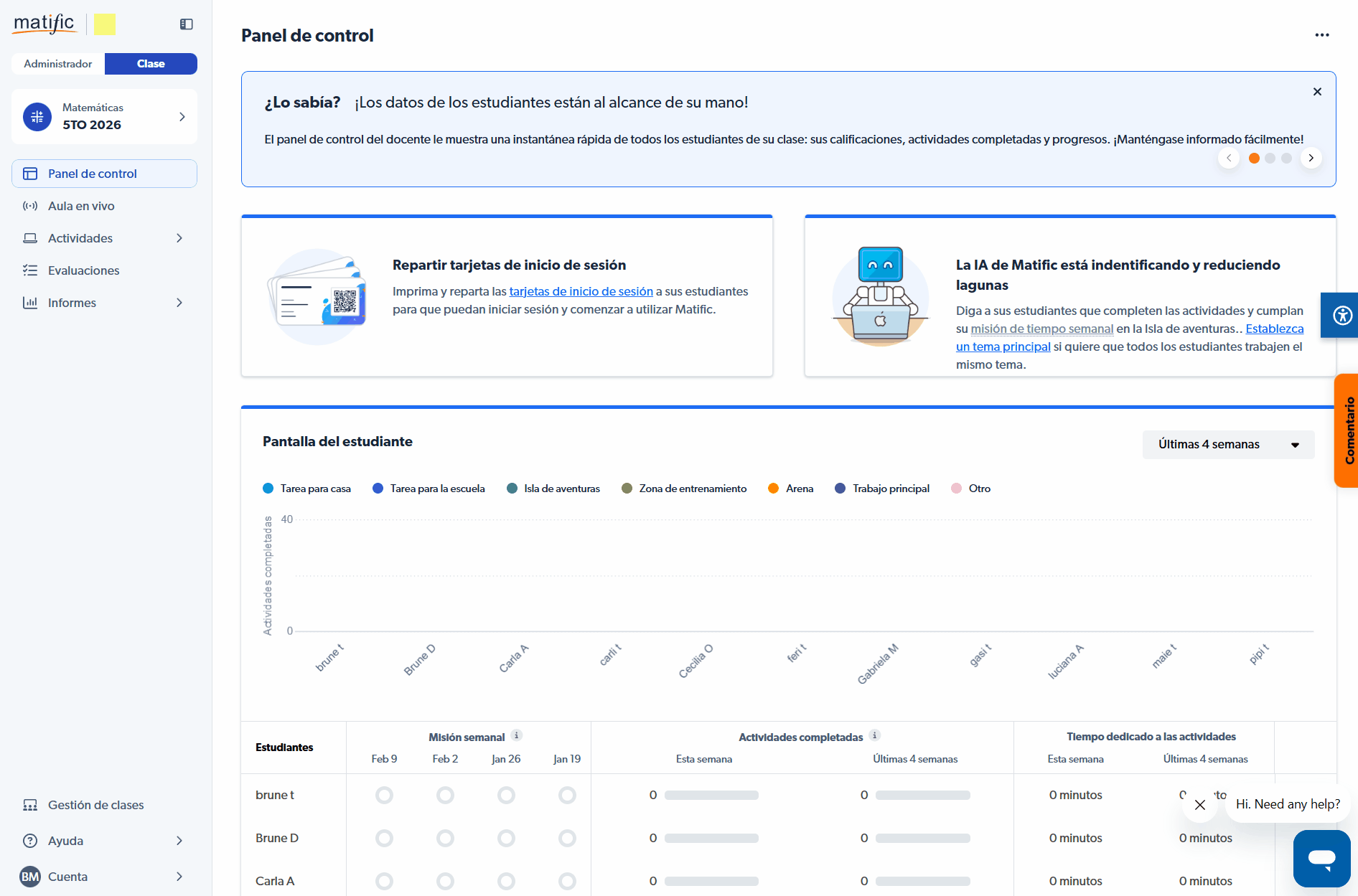Toggle Tarea para casa legend series

tap(307, 489)
